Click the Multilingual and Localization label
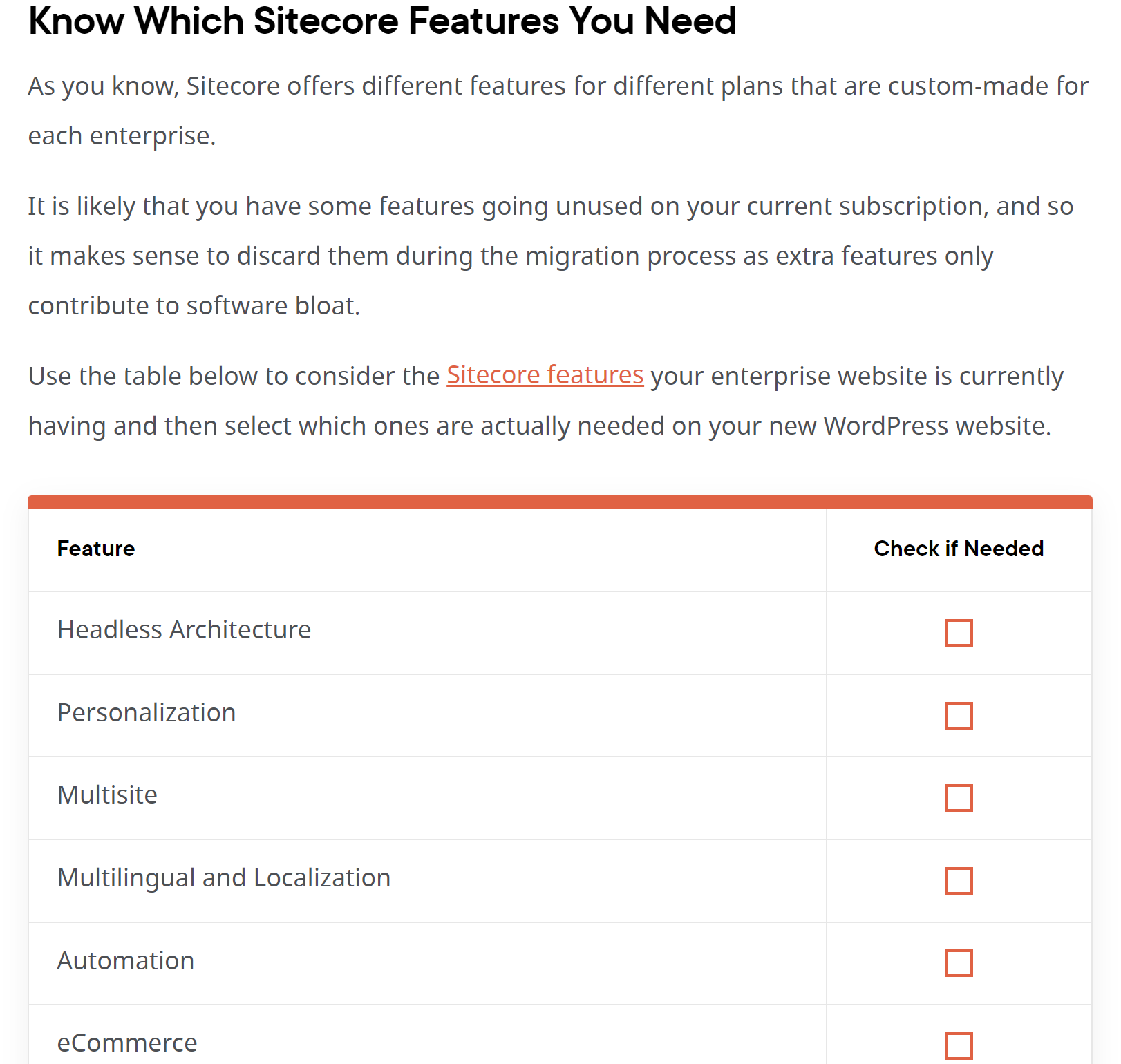This screenshot has height=1064, width=1121. tap(224, 878)
